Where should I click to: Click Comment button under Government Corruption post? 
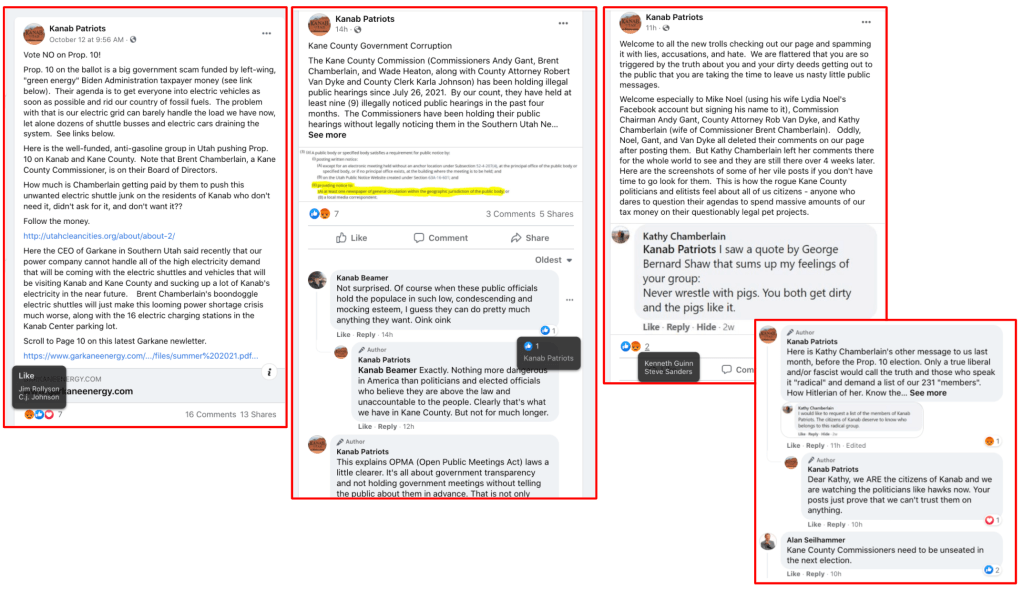441,238
